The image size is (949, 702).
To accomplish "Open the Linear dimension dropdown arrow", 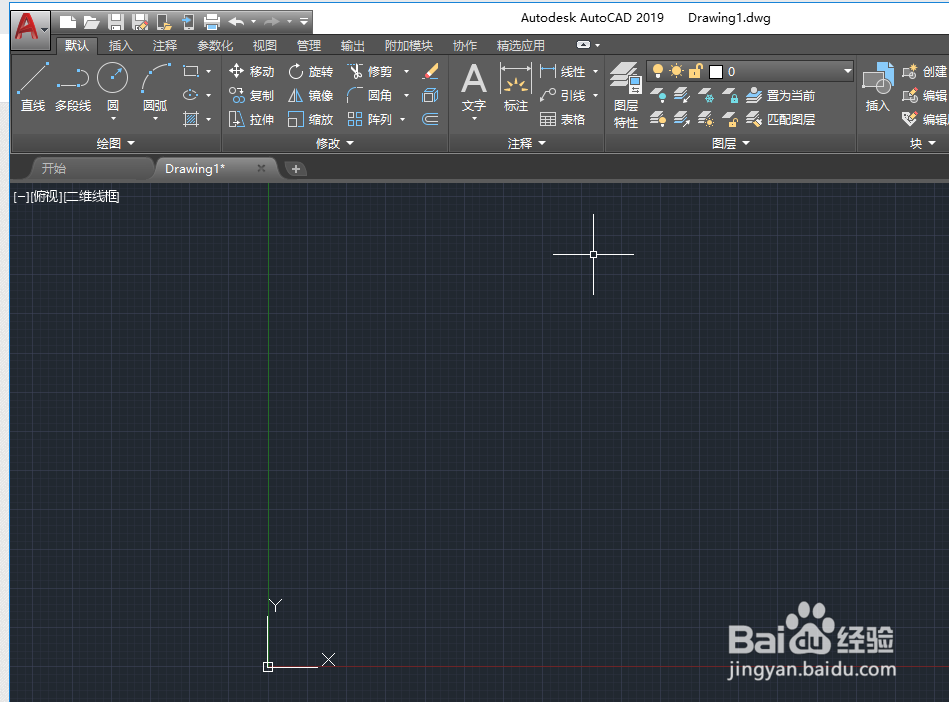I will 596,71.
